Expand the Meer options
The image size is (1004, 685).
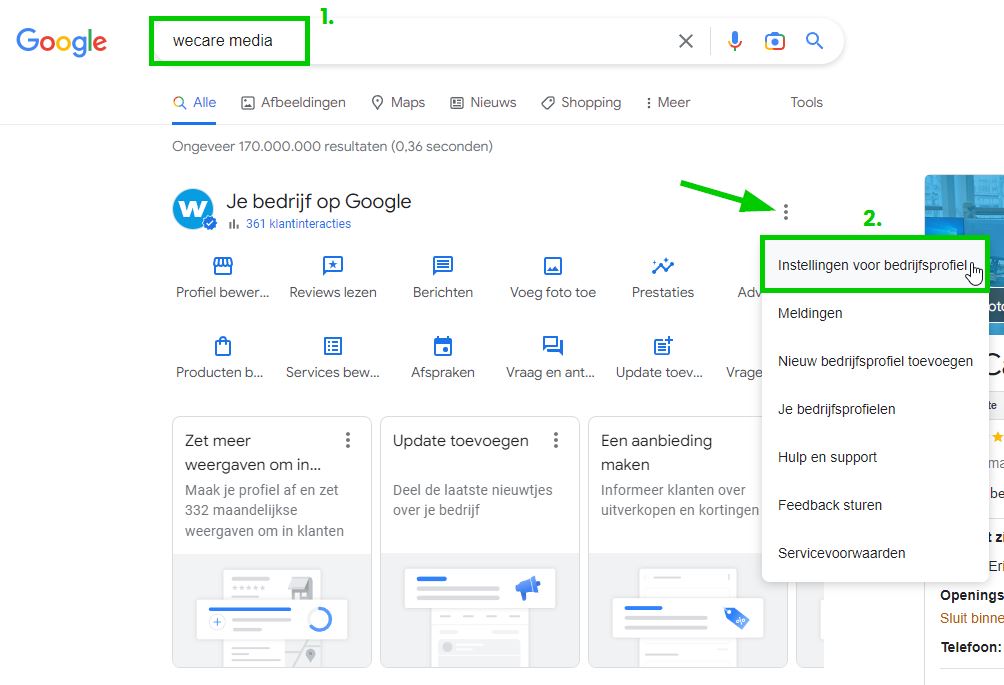tap(668, 102)
